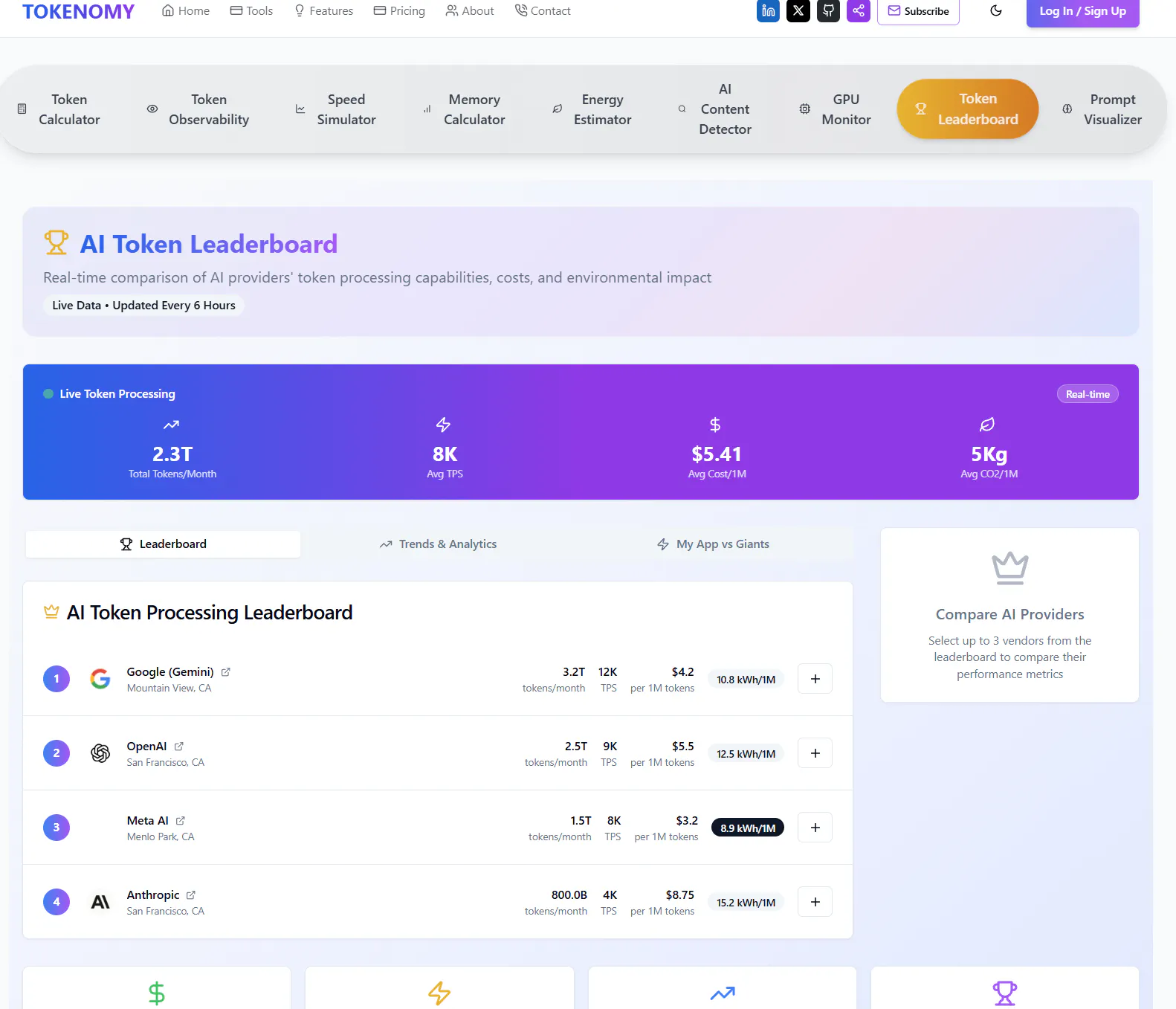Select the Memory Calculator tool tab

pos(465,109)
